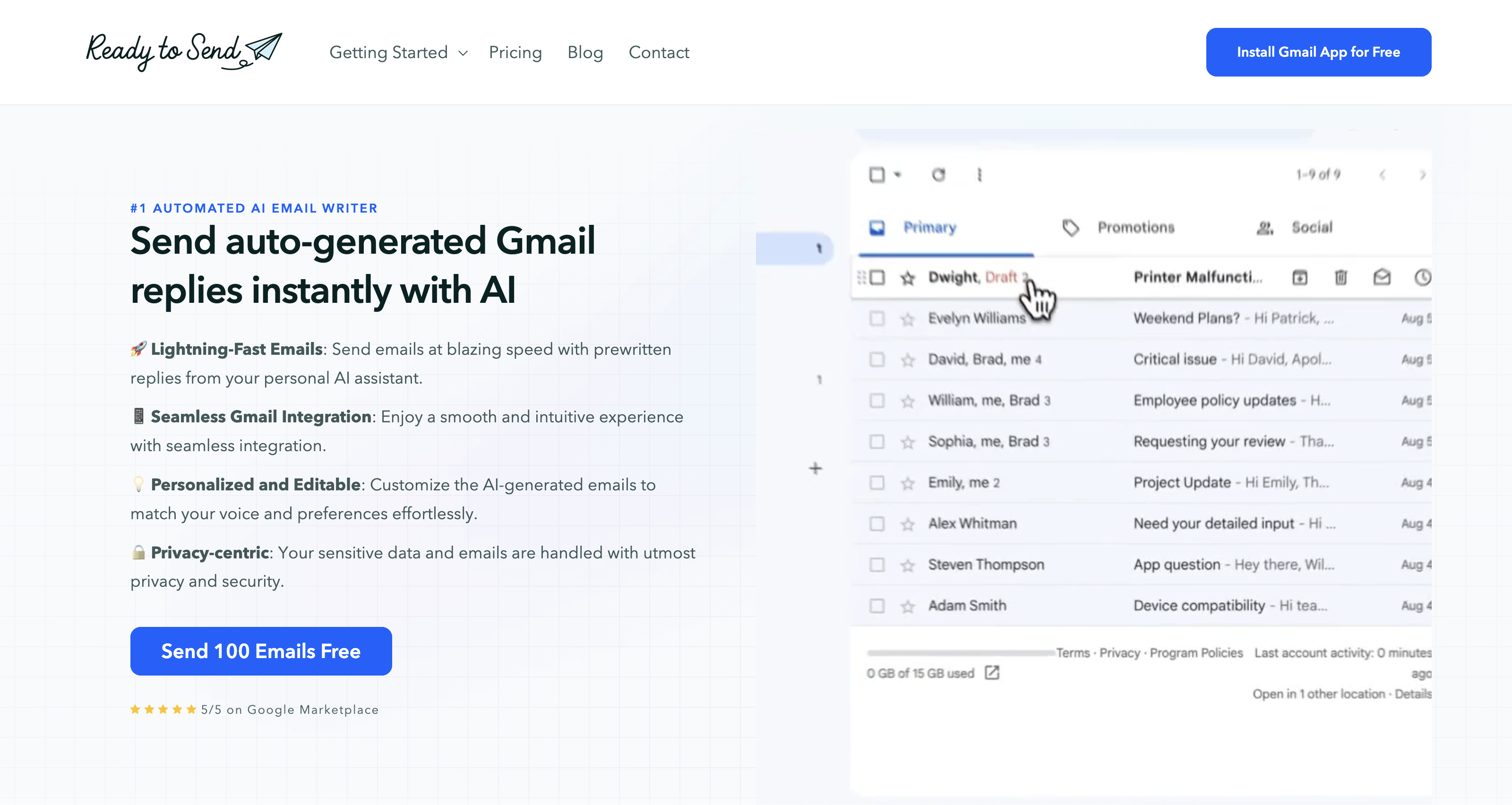Screen dimensions: 1512x805
Task: Select the Dwight email checkbox
Action: (877, 277)
